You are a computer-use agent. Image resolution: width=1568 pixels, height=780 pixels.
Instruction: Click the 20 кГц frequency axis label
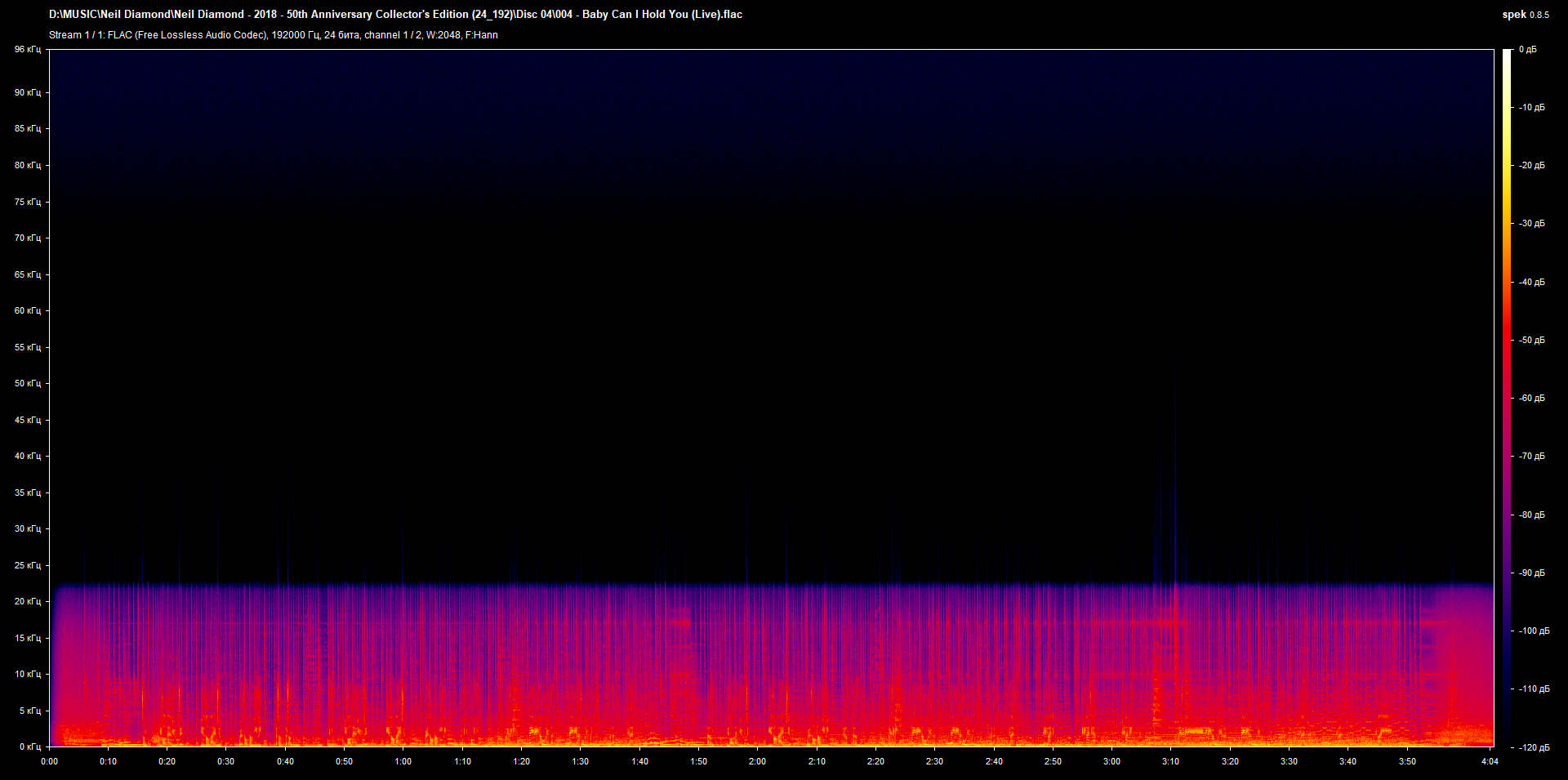(x=27, y=602)
